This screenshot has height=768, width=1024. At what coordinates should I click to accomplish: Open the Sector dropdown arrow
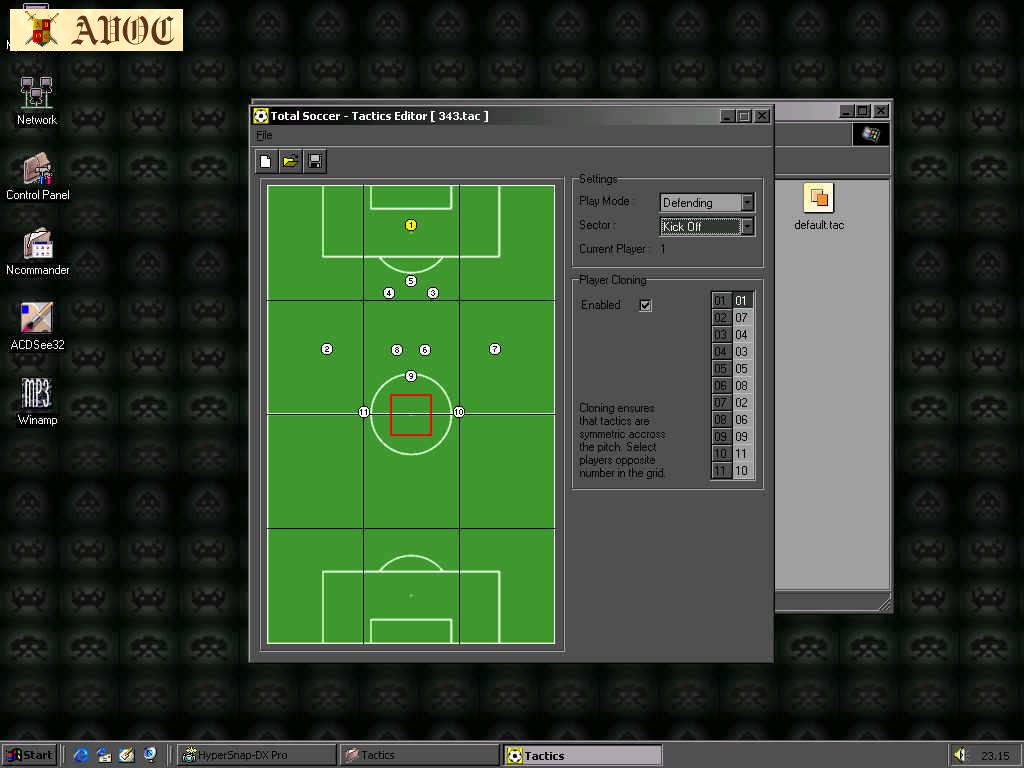[x=747, y=227]
